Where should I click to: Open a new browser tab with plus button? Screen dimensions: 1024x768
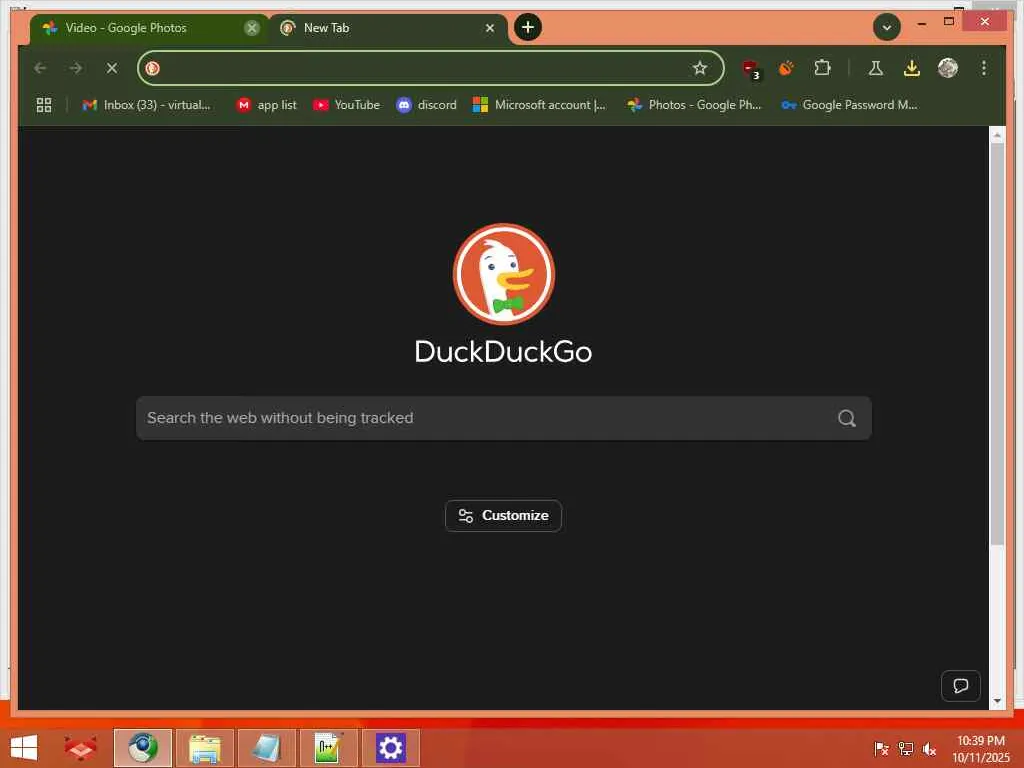[528, 27]
